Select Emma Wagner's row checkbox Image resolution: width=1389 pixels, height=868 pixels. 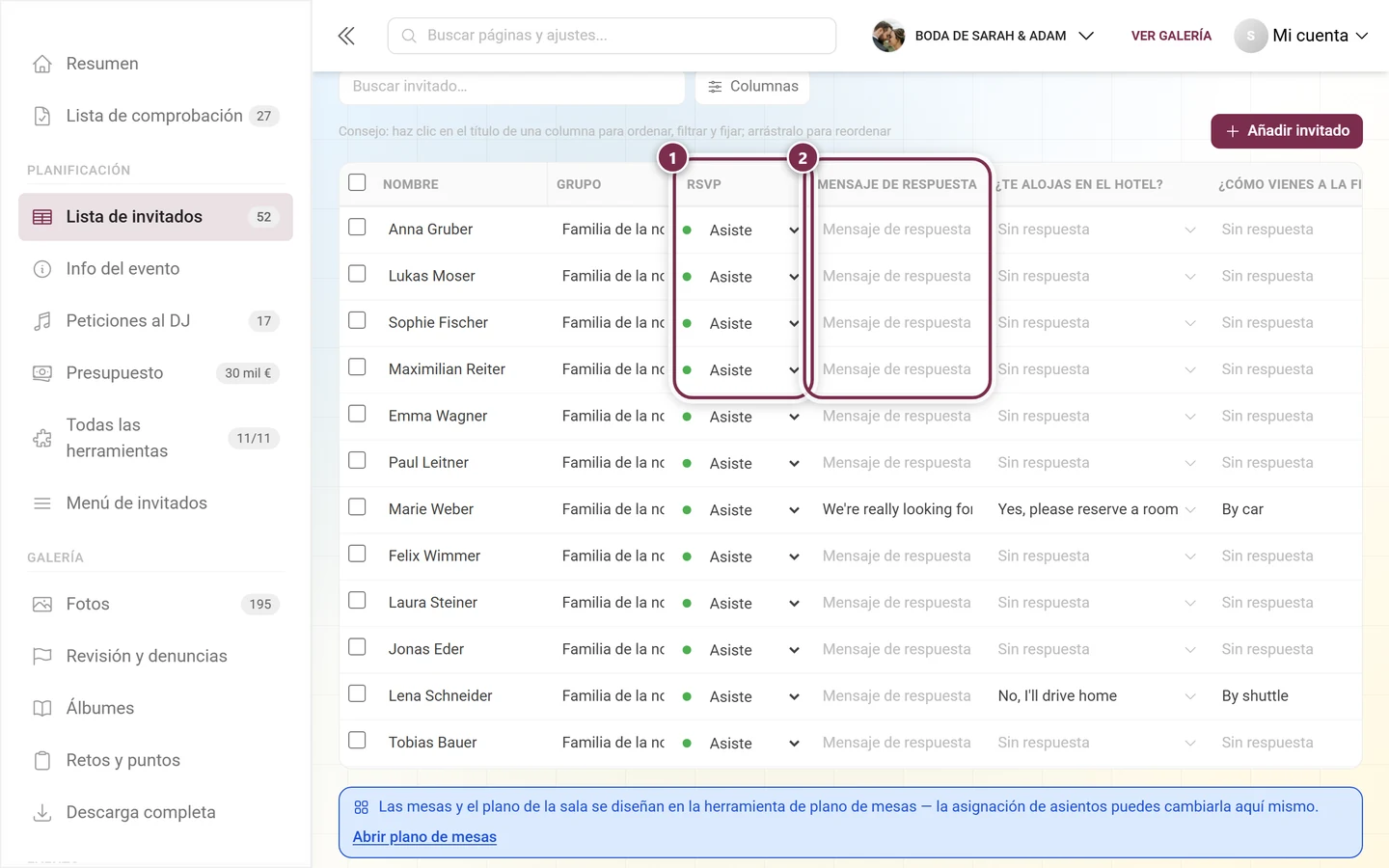click(x=357, y=414)
